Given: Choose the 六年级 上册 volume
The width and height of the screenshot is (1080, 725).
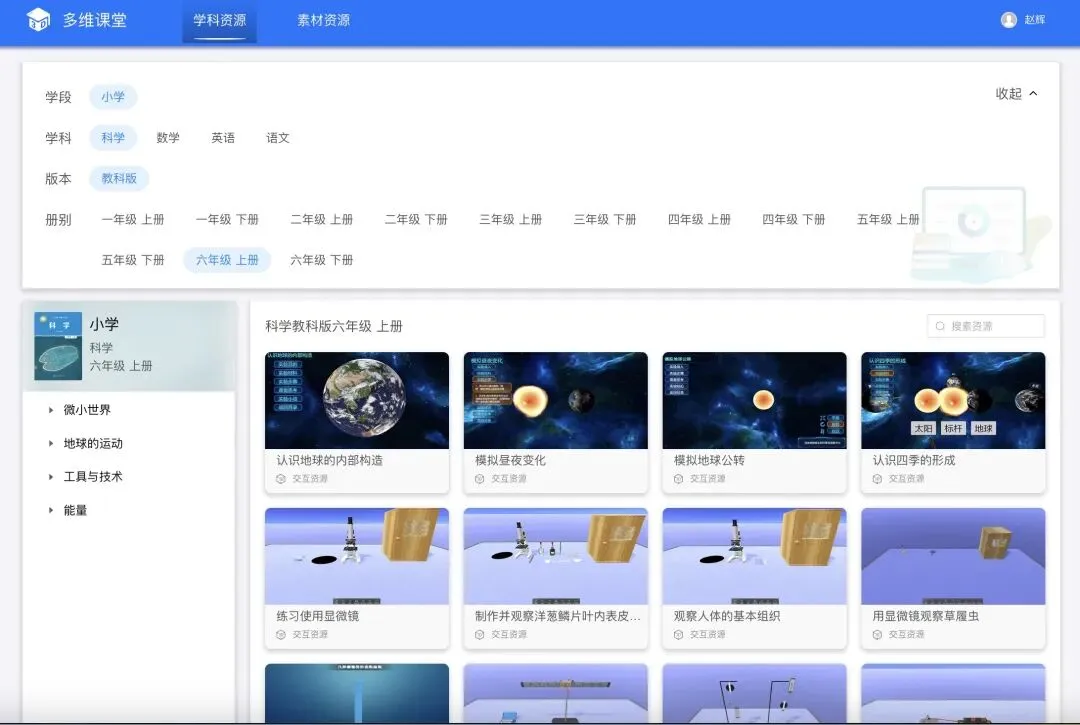Looking at the screenshot, I should (x=227, y=260).
